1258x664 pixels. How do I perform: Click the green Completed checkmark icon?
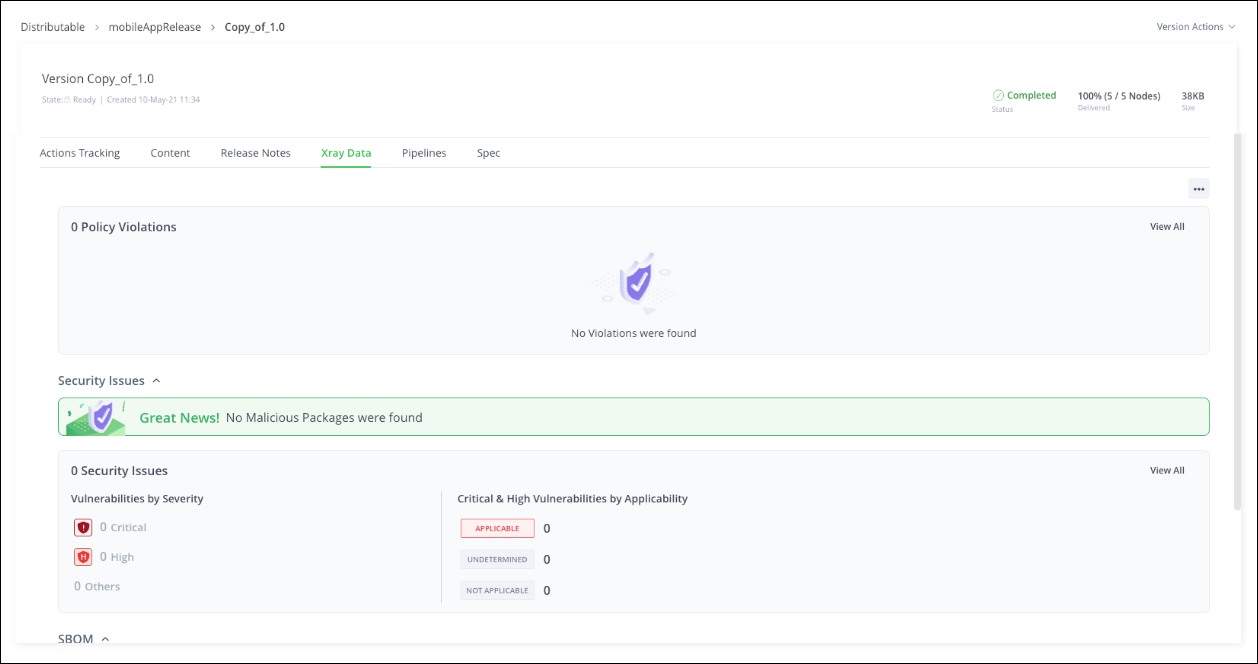[x=998, y=95]
